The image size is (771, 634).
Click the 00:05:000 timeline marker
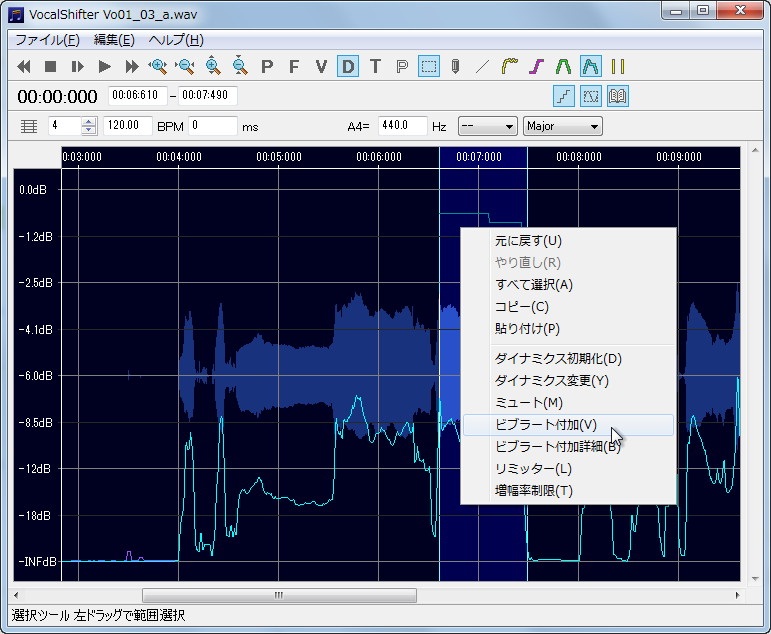[x=279, y=157]
